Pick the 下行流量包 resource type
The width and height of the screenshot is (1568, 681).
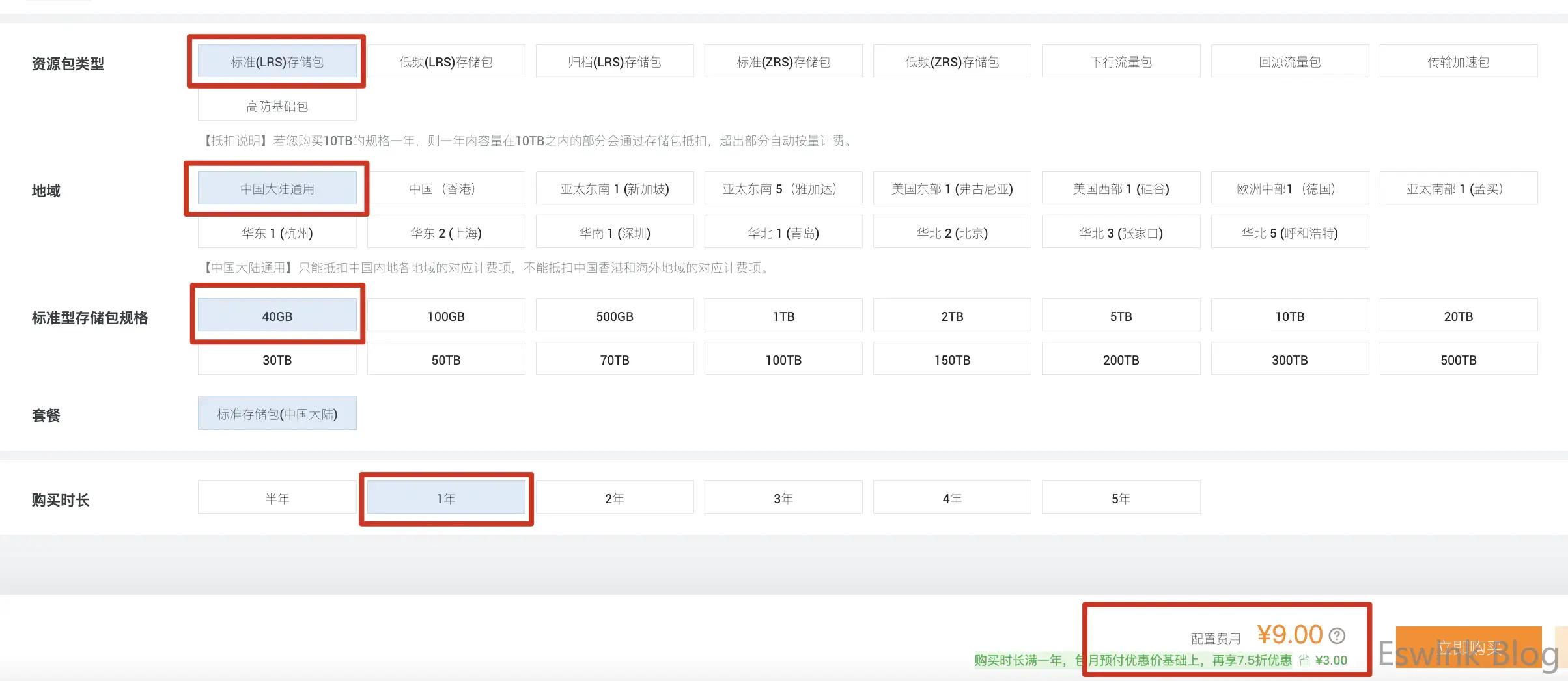point(1121,62)
